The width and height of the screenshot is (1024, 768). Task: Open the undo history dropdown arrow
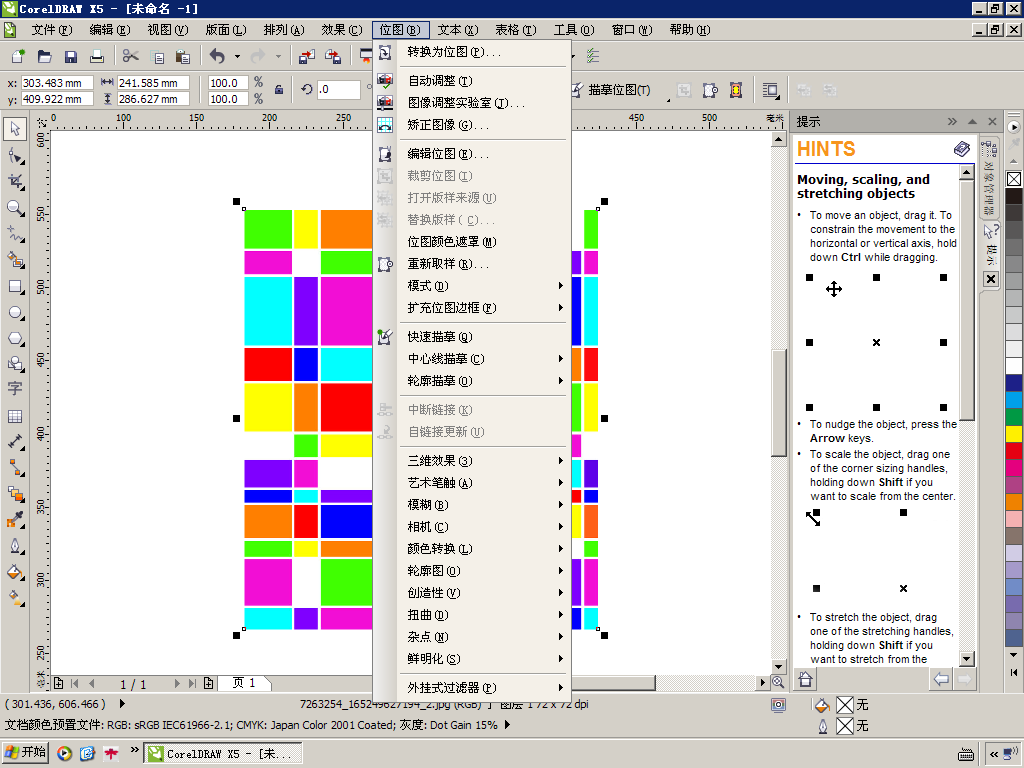237,57
